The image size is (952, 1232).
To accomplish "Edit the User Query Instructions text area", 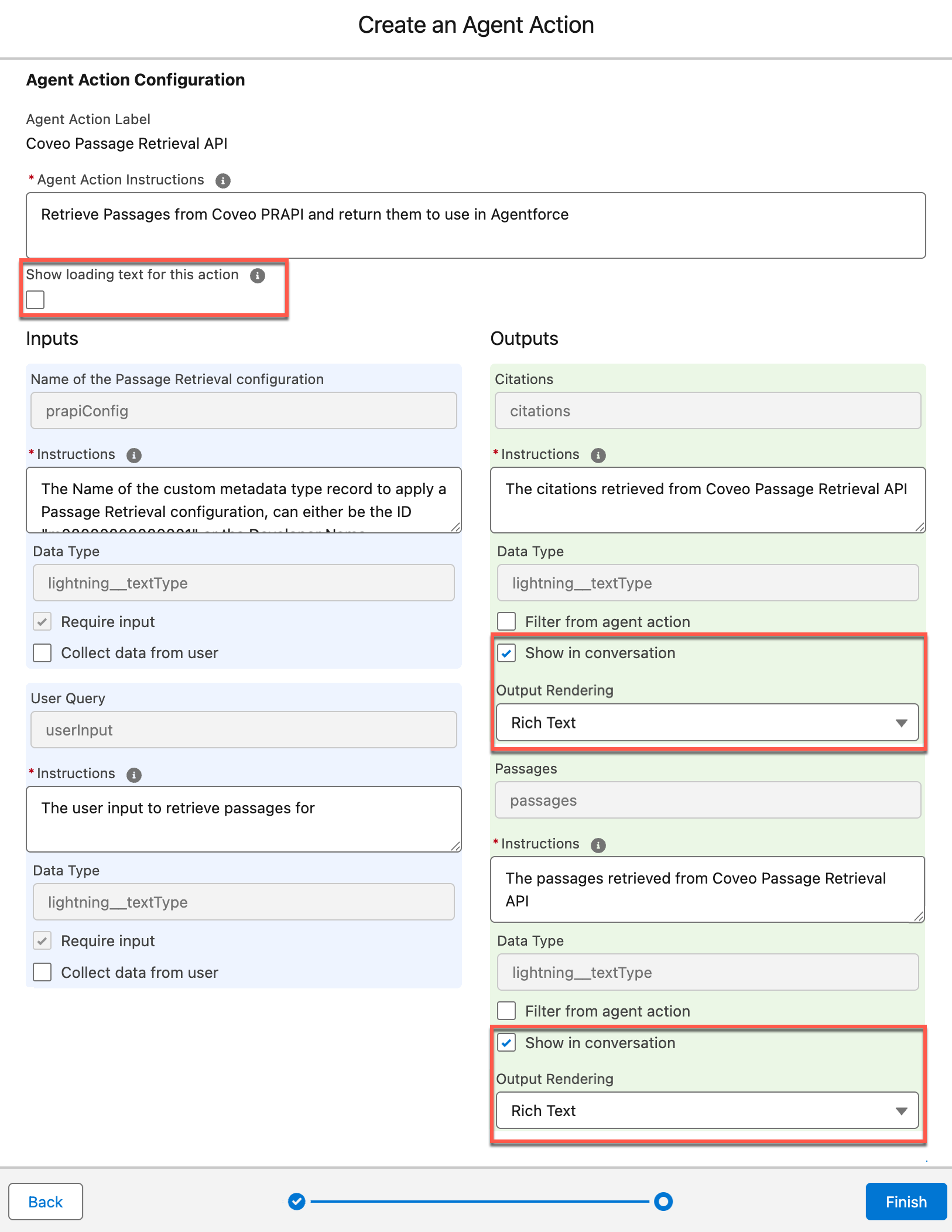I will click(244, 819).
